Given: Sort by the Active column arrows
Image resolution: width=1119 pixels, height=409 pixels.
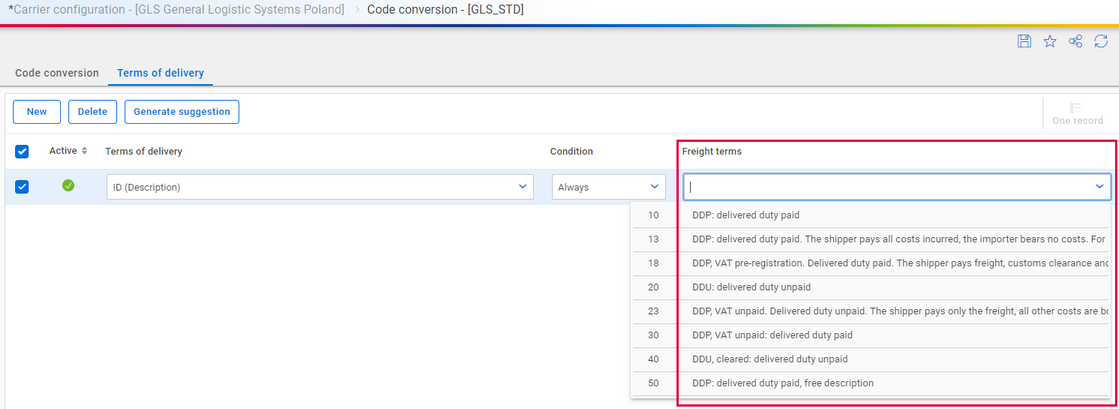Looking at the screenshot, I should click(x=84, y=151).
